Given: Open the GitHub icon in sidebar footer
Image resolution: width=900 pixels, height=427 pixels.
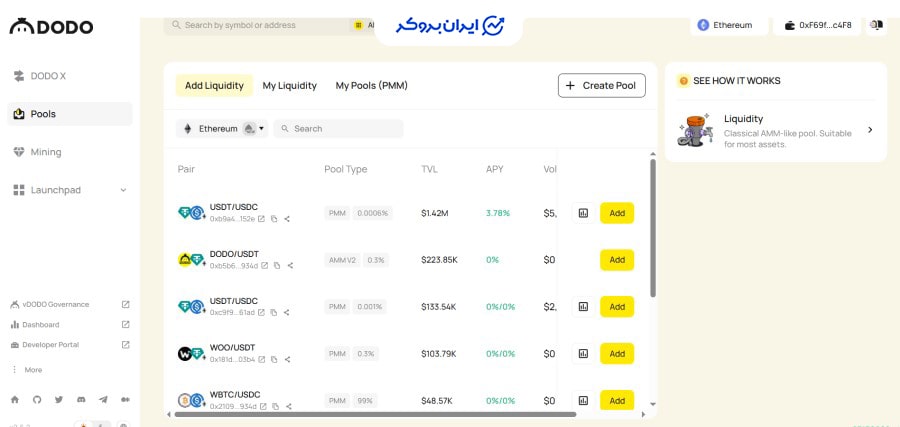Looking at the screenshot, I should tap(37, 399).
